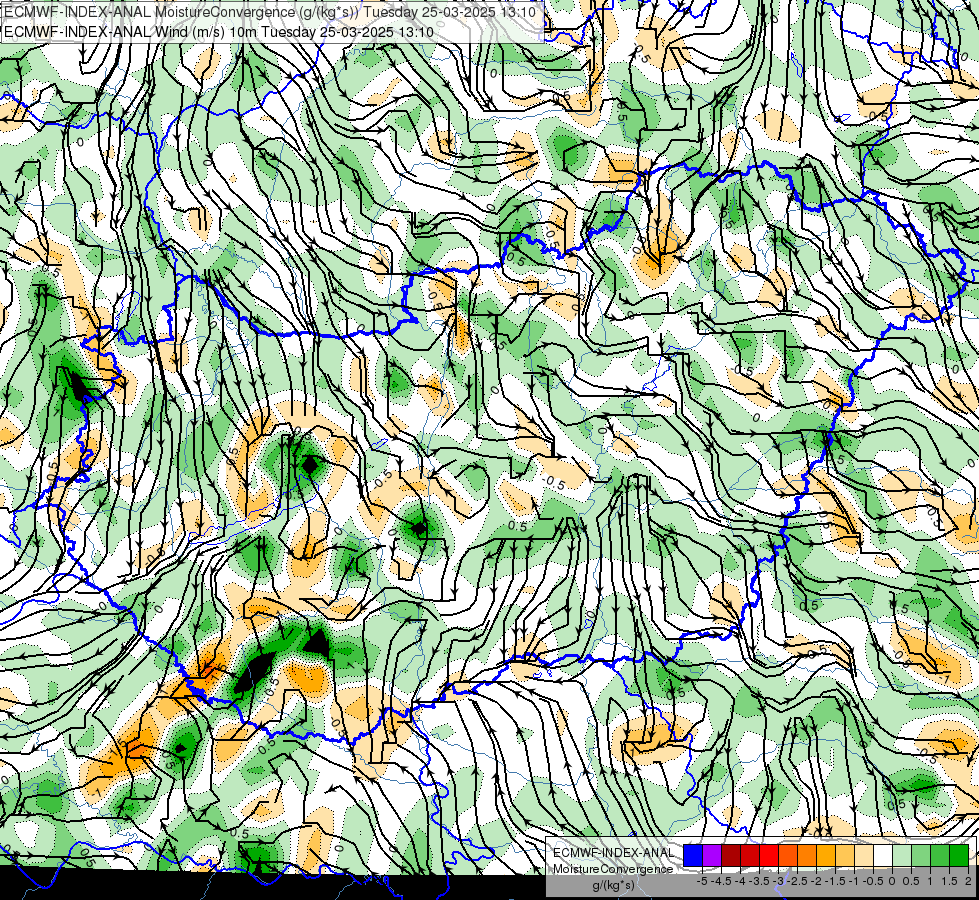979x900 pixels.
Task: Pick the darkest green swatch before 2
Action: tap(959, 856)
